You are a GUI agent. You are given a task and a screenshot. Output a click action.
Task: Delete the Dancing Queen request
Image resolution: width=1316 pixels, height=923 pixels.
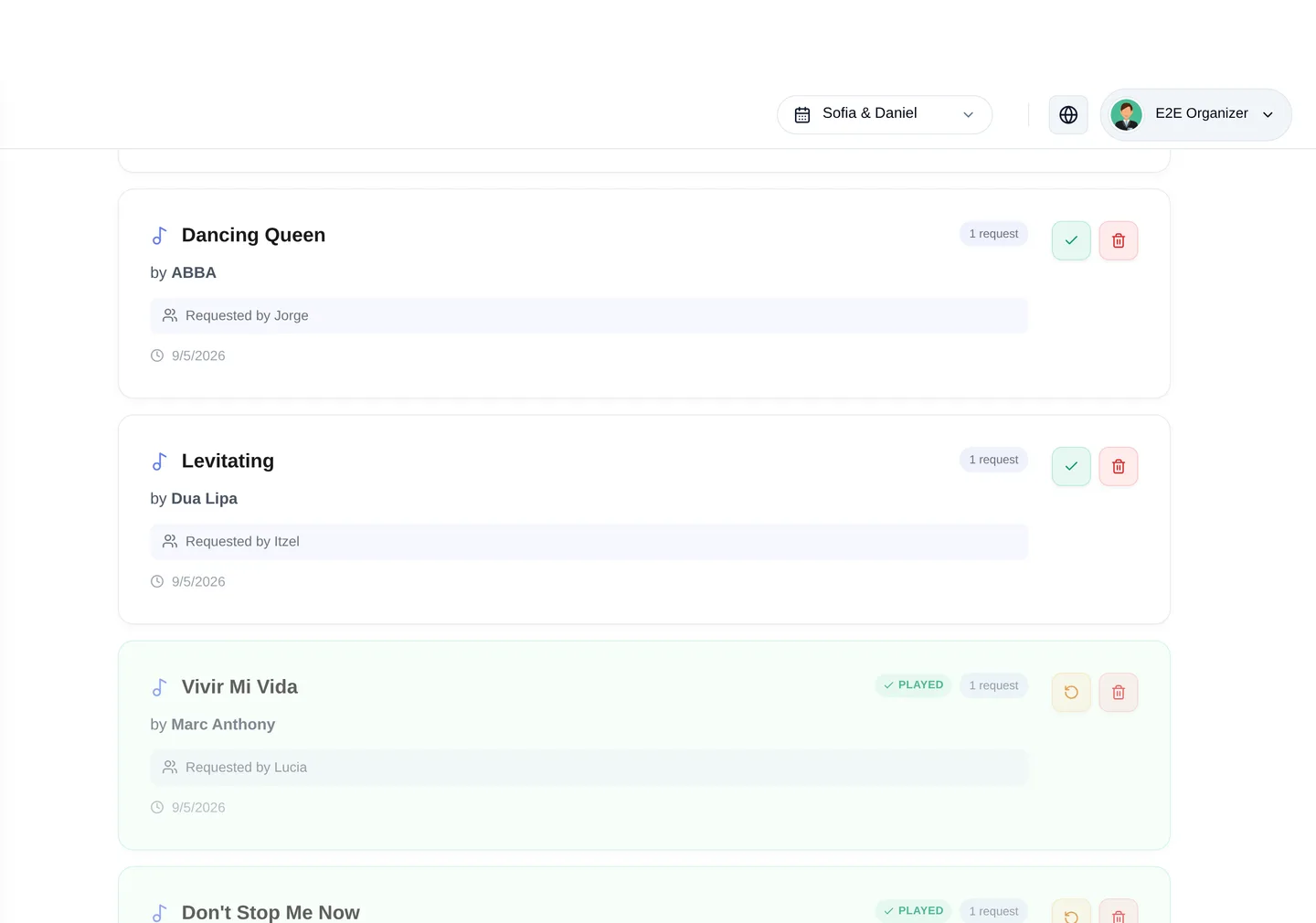pos(1118,240)
